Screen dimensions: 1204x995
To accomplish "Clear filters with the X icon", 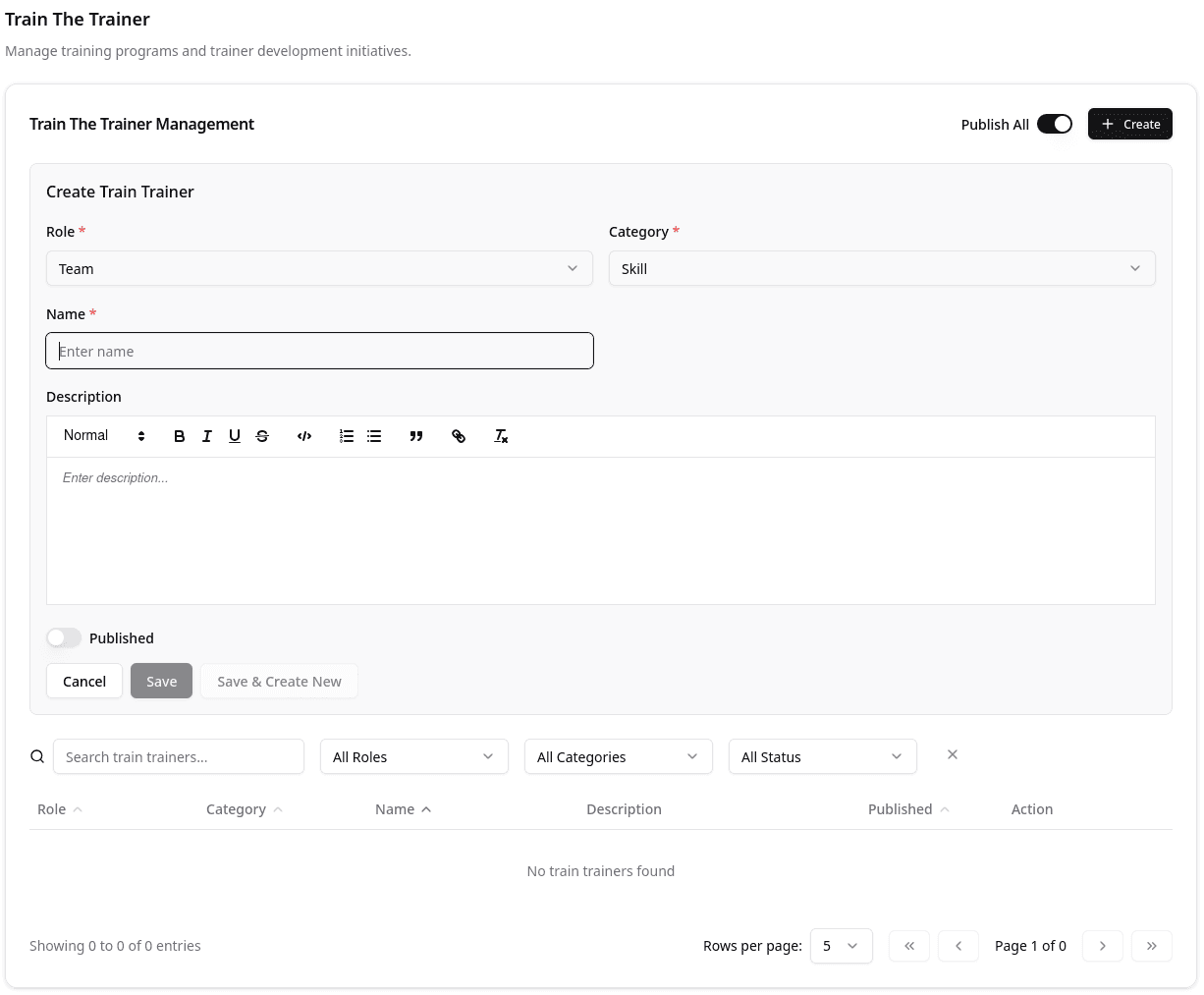I will pos(953,754).
